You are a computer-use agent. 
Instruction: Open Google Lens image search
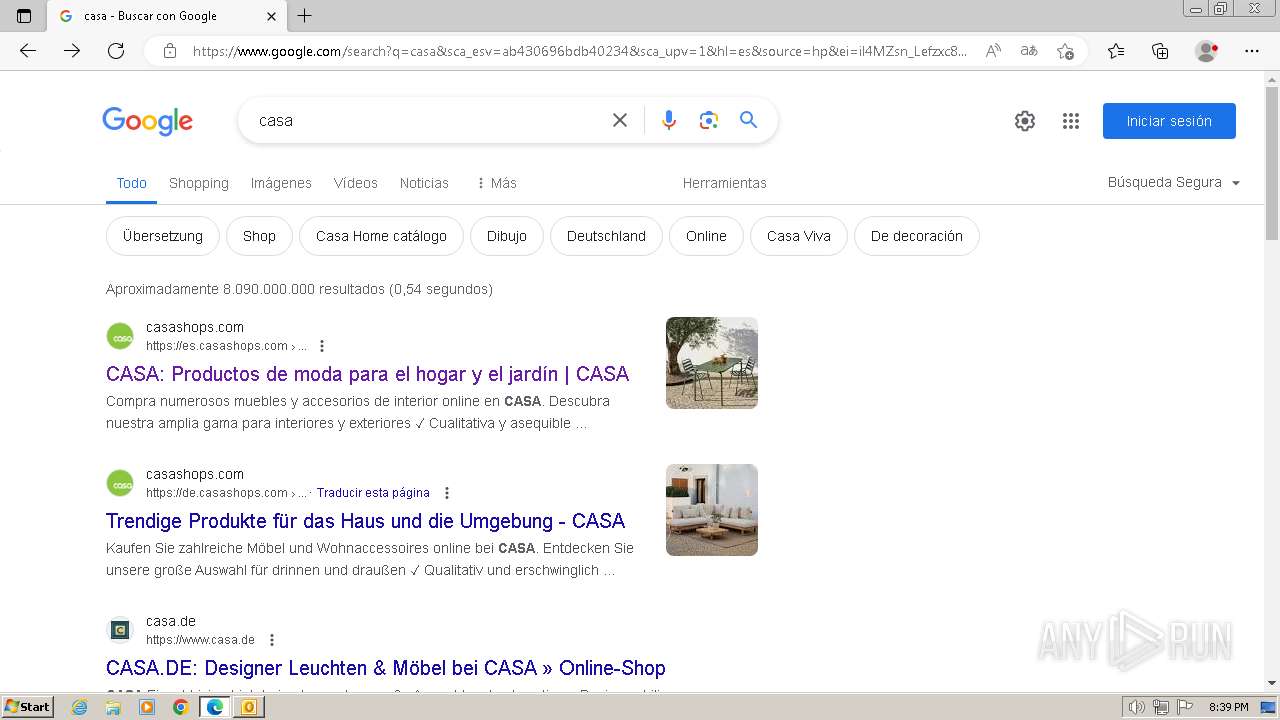click(709, 120)
